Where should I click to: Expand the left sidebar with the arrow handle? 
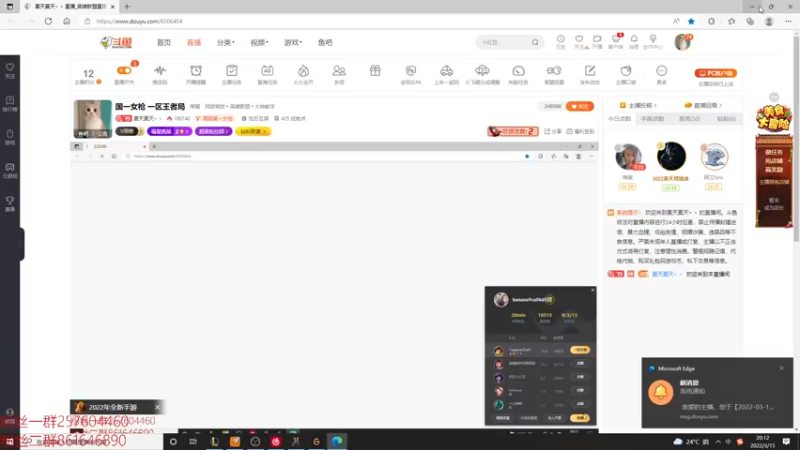(21, 245)
